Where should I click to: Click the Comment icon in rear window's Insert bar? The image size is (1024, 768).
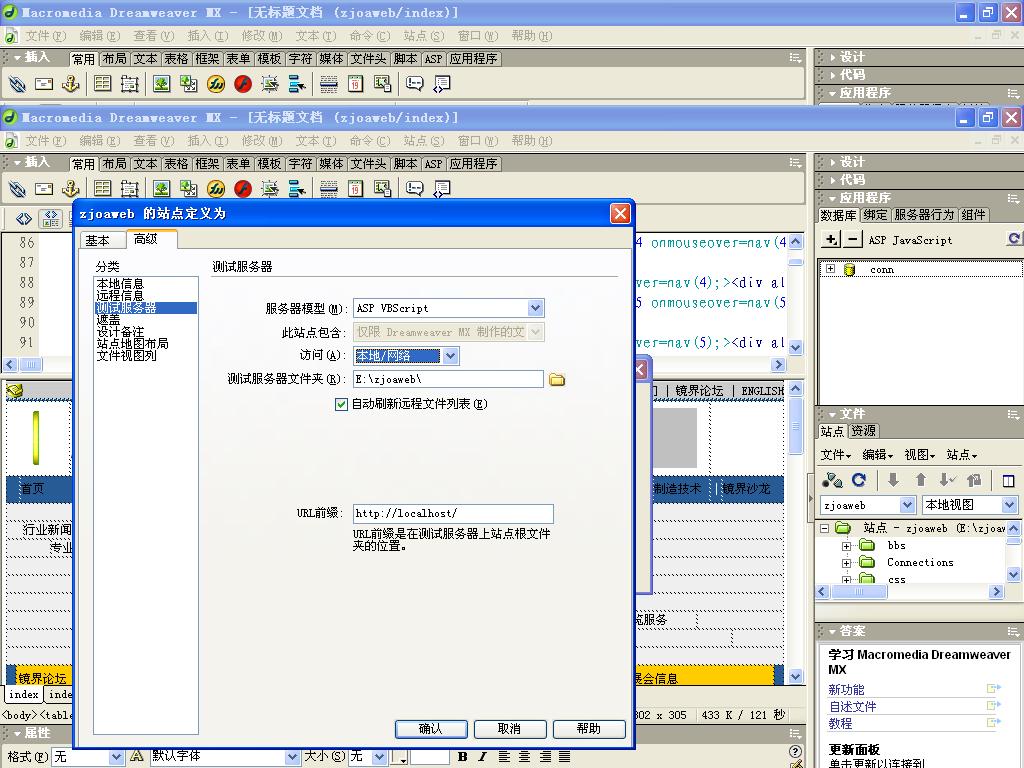[x=414, y=84]
